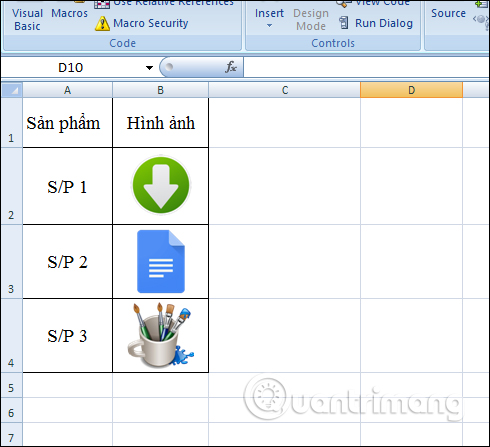
Task: Open the Visual Basic editor
Action: click(x=27, y=18)
